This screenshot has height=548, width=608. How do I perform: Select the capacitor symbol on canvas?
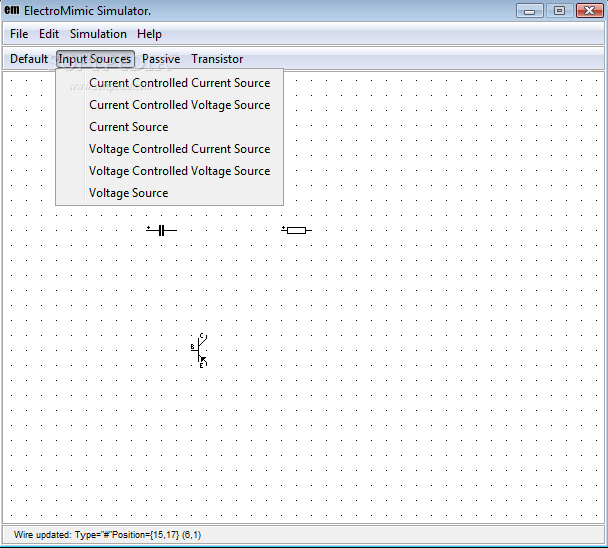(x=162, y=230)
